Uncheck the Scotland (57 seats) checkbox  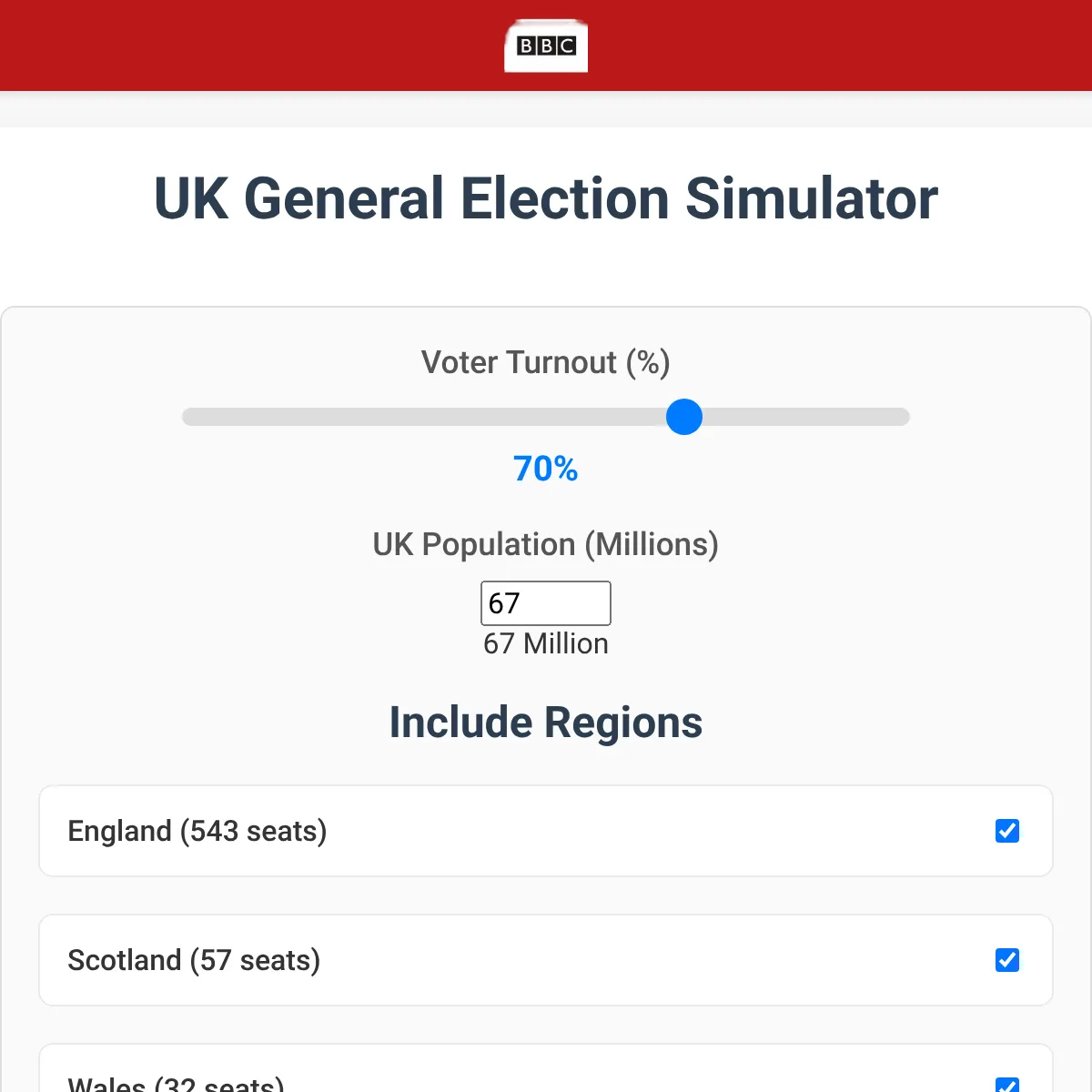click(1006, 960)
